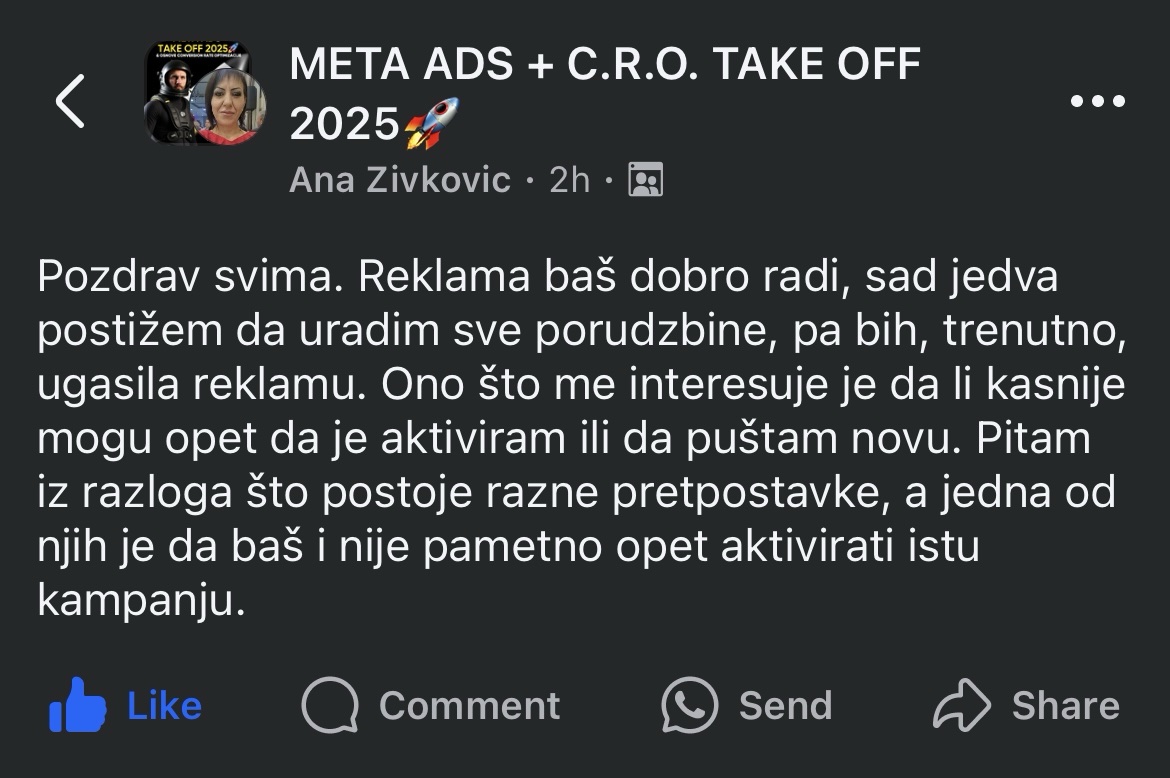Click the Send label
1170x778 pixels.
785,706
